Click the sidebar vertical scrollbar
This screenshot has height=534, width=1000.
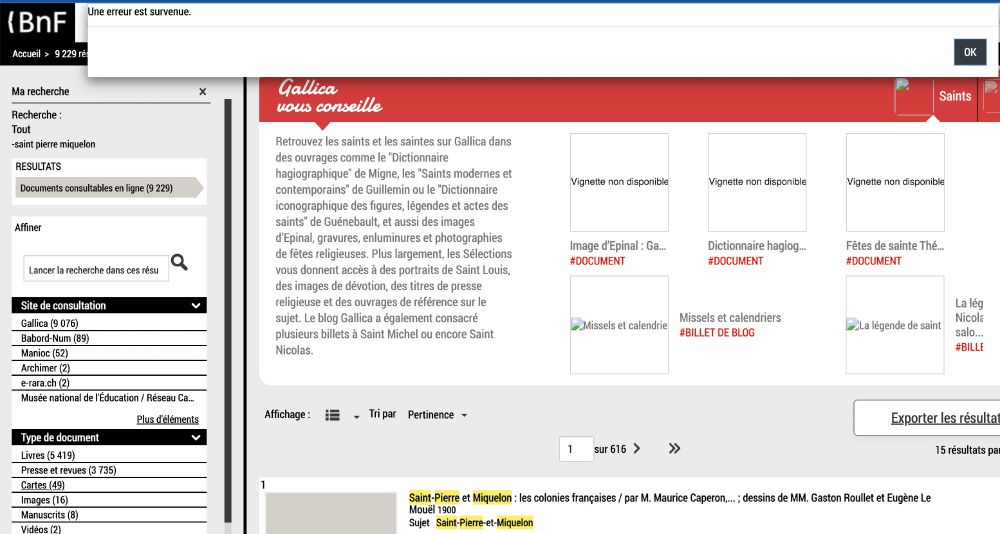(228, 313)
